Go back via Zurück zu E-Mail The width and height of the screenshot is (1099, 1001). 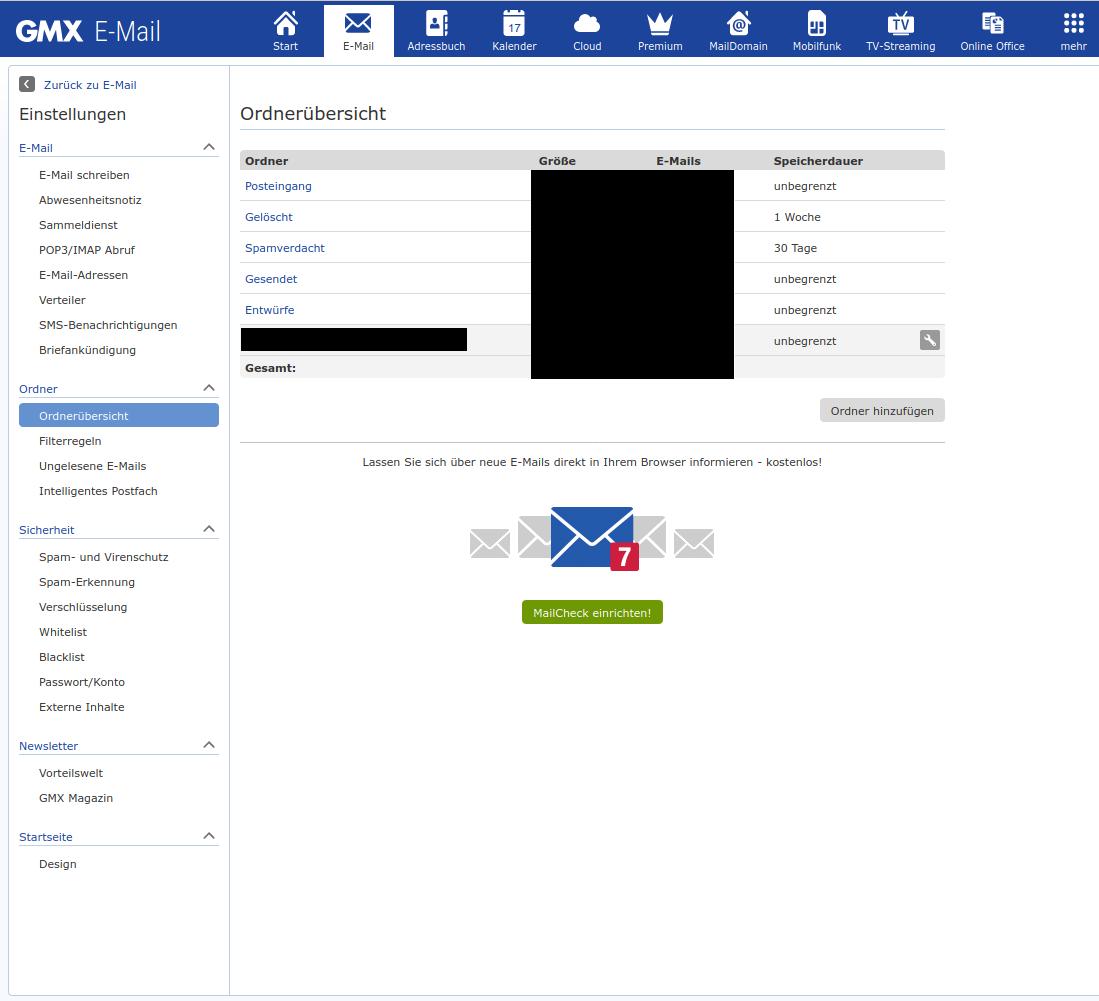tap(89, 85)
